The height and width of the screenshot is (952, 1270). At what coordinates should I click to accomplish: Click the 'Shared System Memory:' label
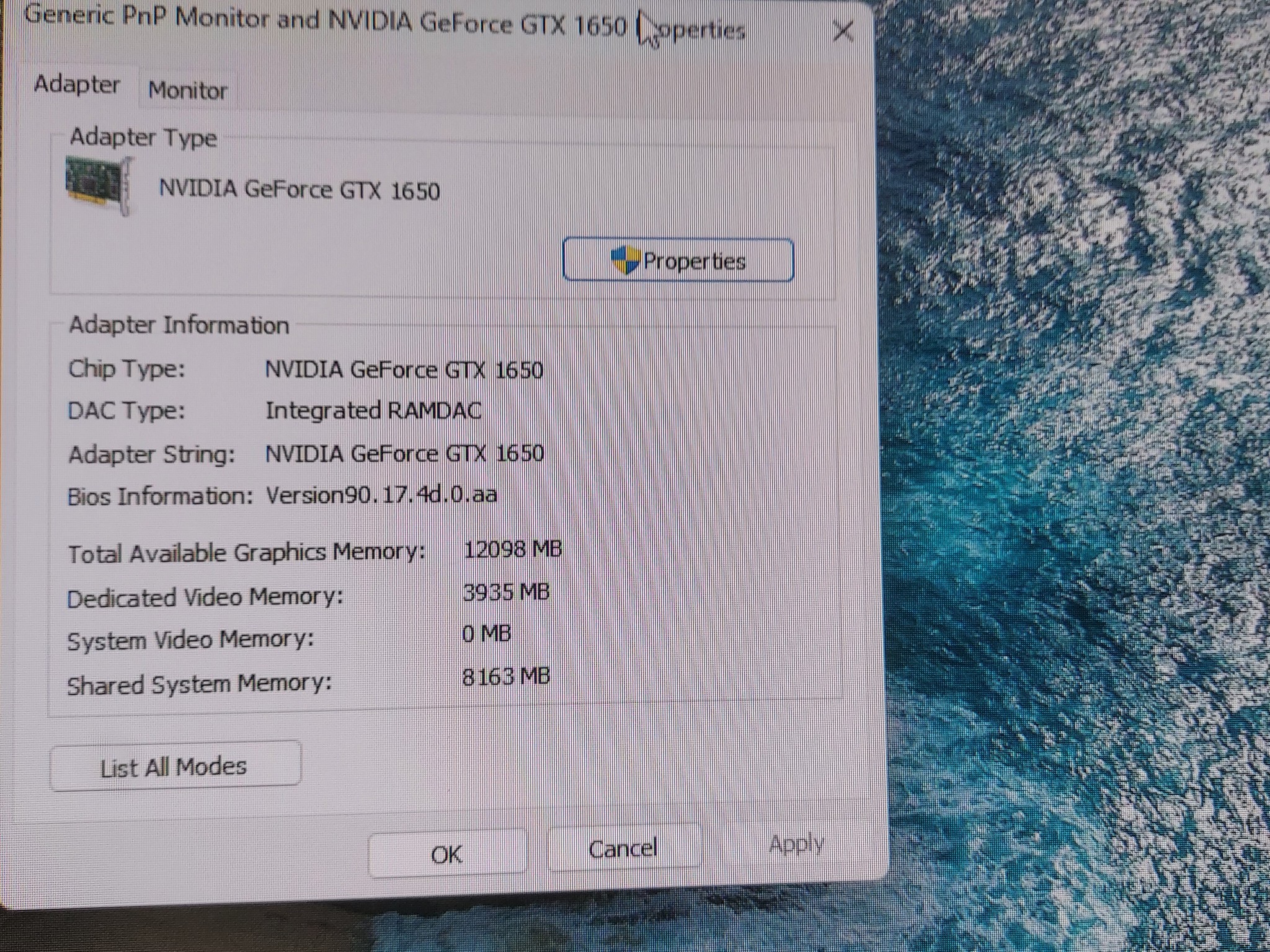(199, 684)
